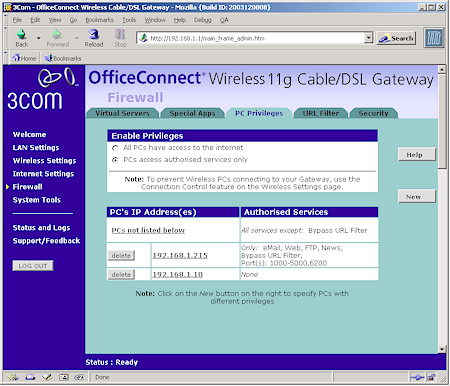Click the page scrollbar up arrow
This screenshot has width=450, height=386.
(x=442, y=70)
